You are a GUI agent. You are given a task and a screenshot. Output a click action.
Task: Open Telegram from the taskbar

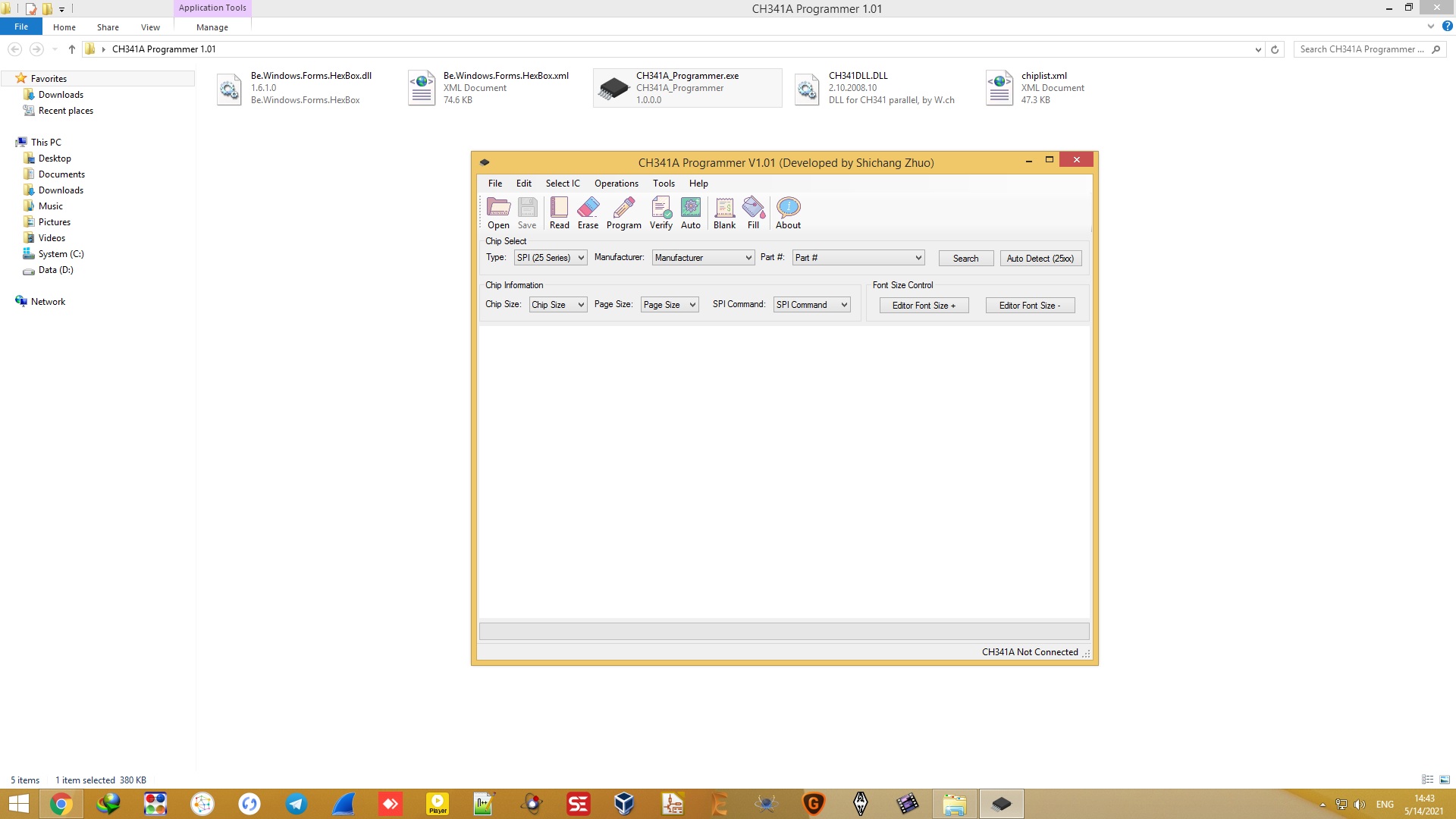click(x=296, y=804)
